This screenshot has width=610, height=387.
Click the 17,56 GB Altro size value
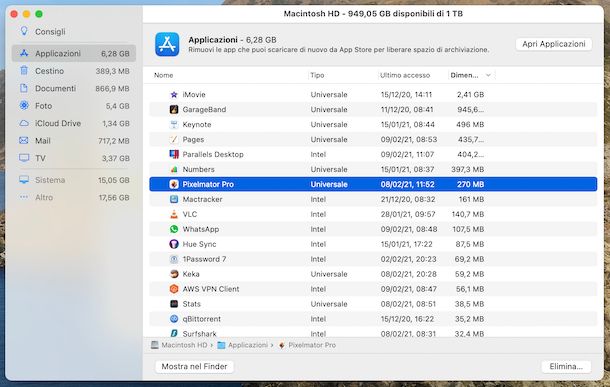114,198
